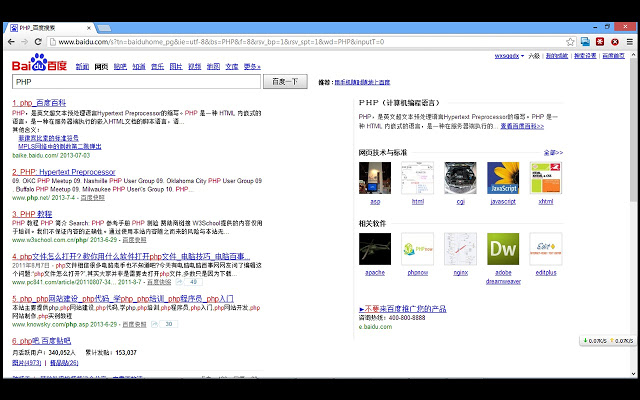The width and height of the screenshot is (640, 400).
Task: Open result 1 php_百度百科
Action: point(39,103)
